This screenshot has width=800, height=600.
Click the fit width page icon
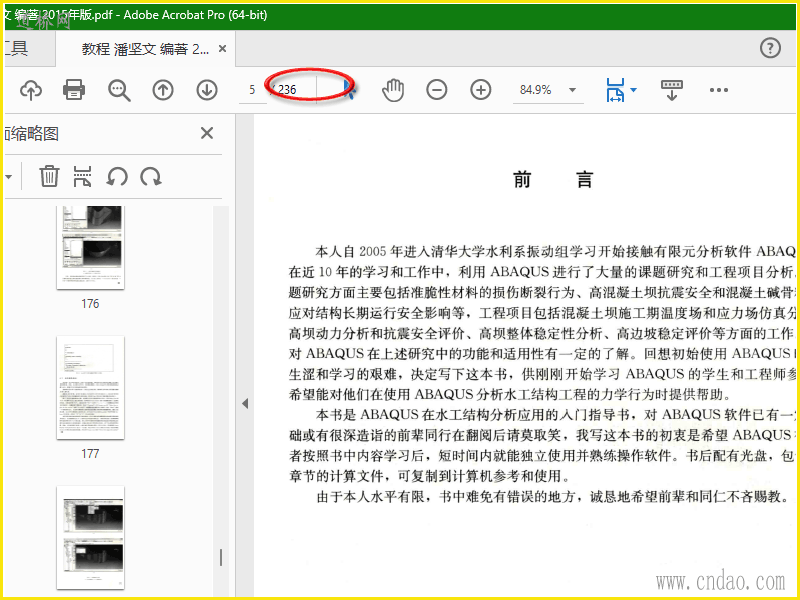[615, 90]
